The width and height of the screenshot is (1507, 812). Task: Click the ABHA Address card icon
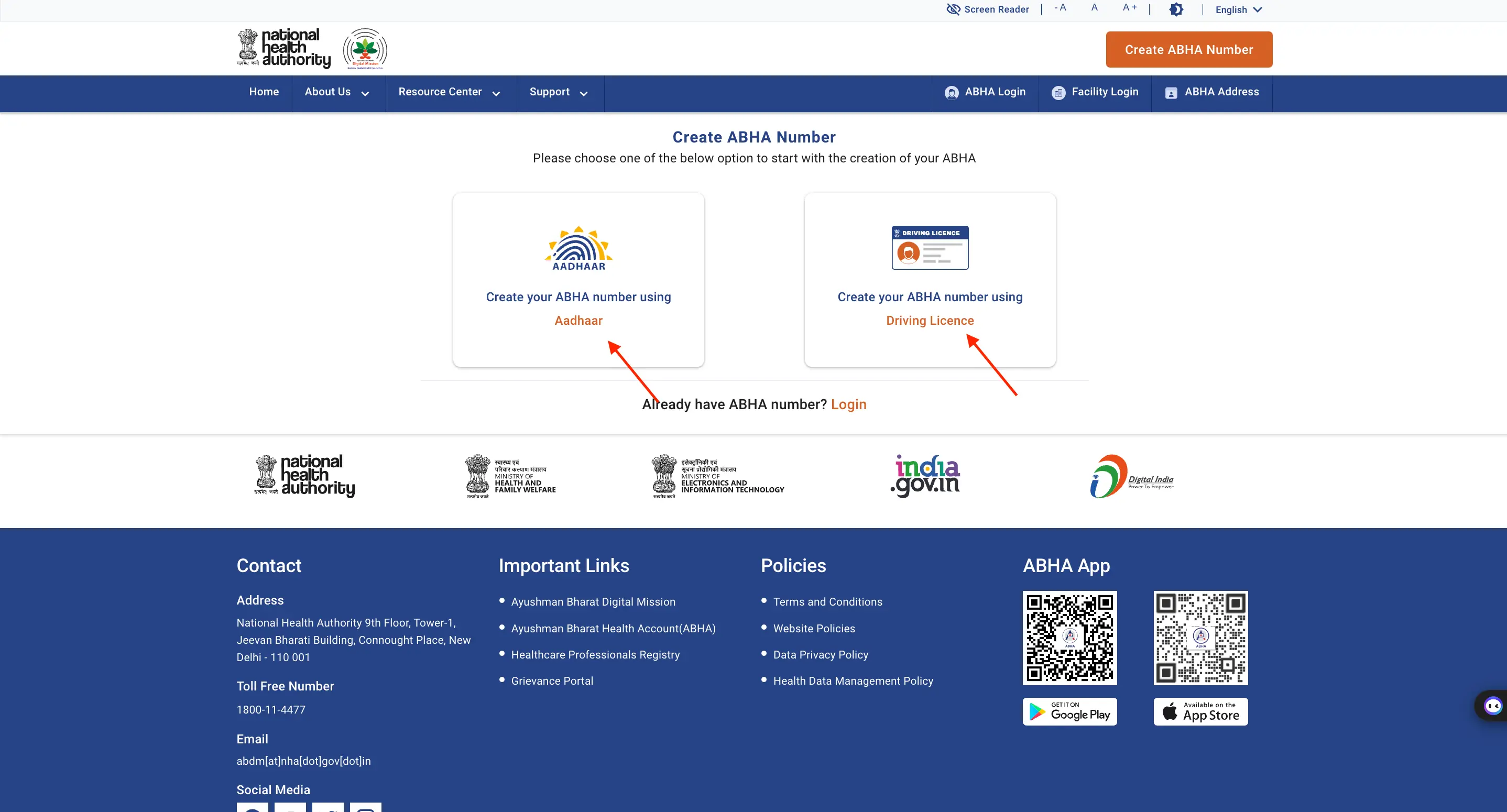click(1170, 92)
